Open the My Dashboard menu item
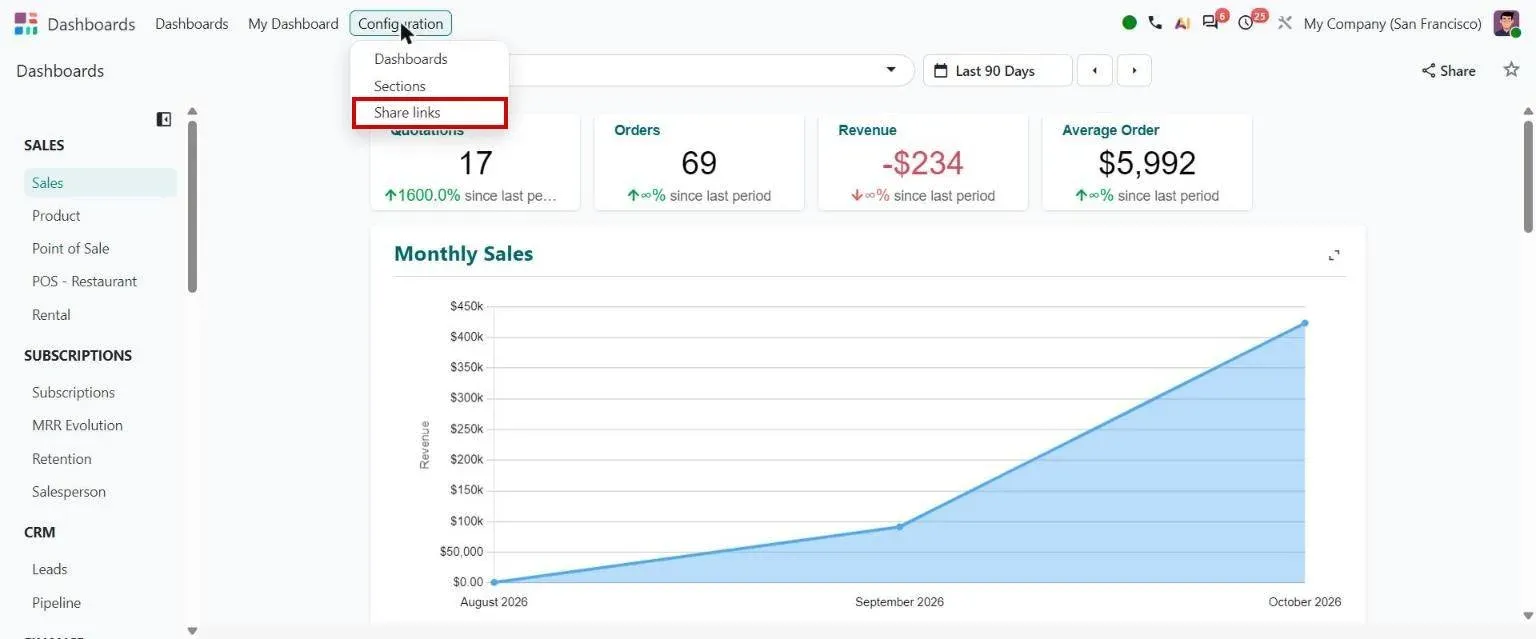1536x639 pixels. pyautogui.click(x=293, y=23)
